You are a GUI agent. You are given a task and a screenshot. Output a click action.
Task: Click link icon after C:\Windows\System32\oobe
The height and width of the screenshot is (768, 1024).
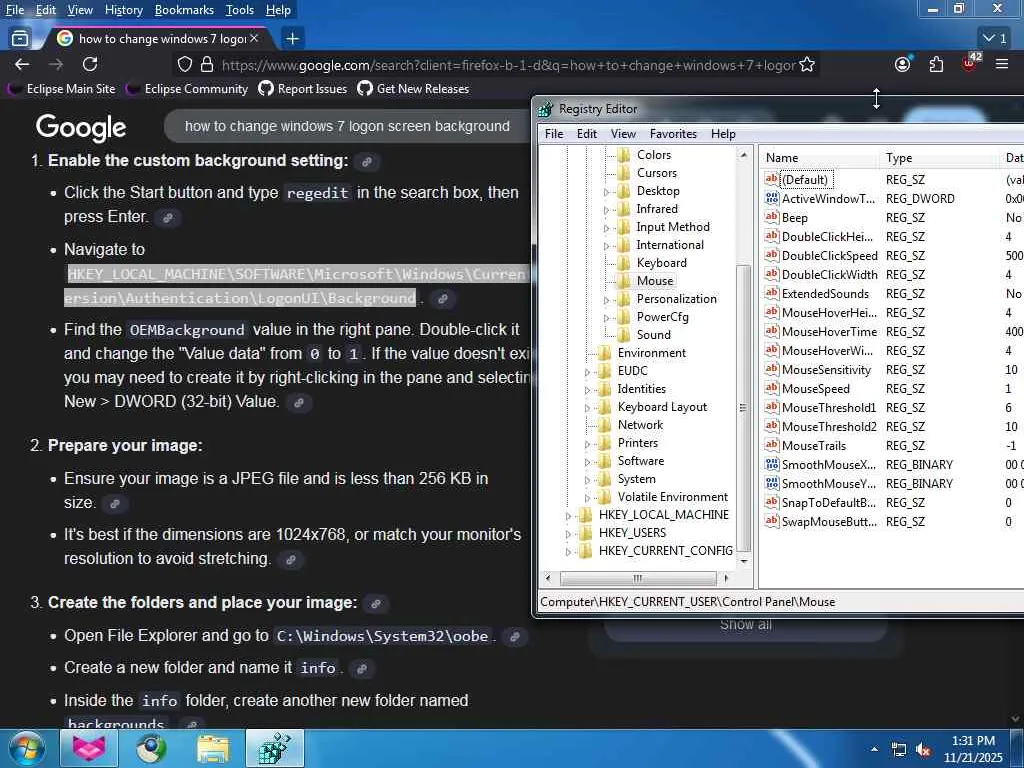coord(515,637)
